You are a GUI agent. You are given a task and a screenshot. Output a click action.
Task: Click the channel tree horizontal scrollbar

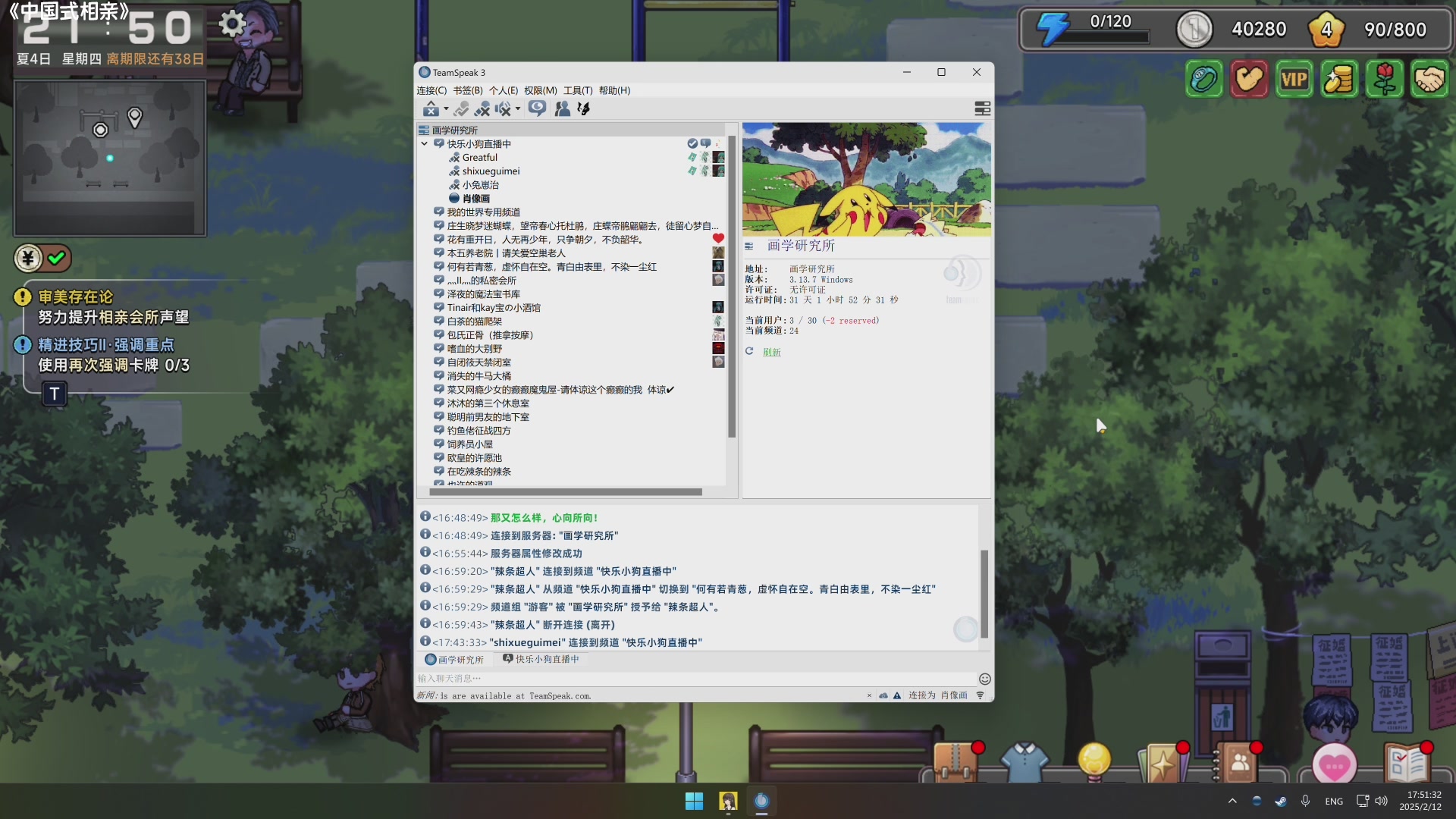coord(566,492)
